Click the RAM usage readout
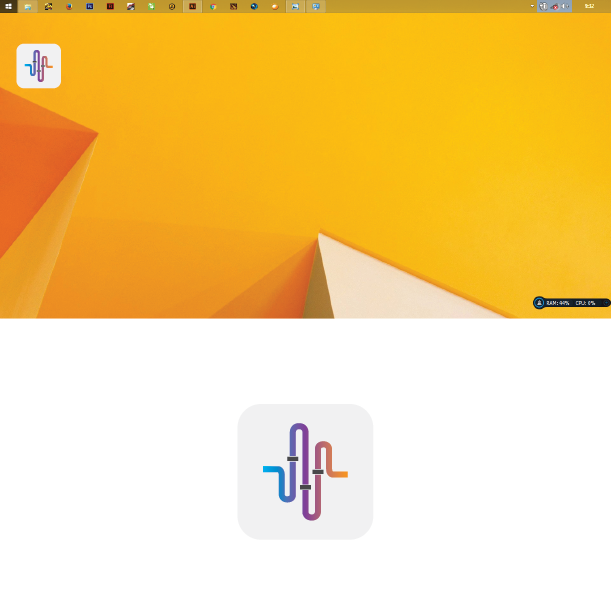This screenshot has width=611, height=609. pyautogui.click(x=558, y=302)
